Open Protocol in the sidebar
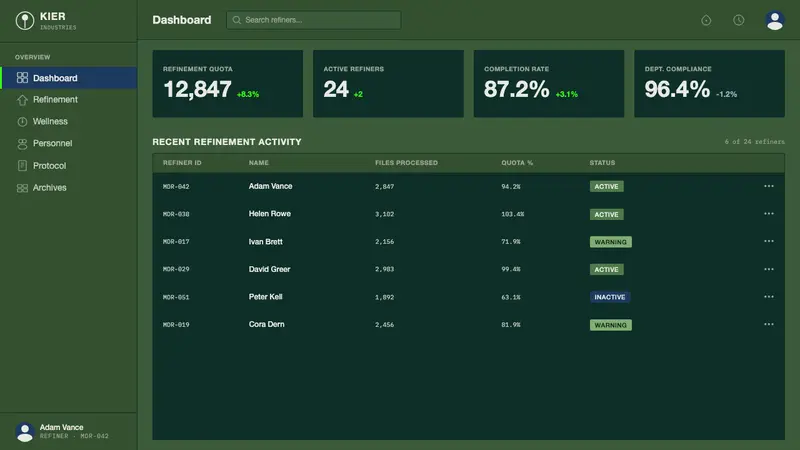The height and width of the screenshot is (450, 800). 69,166
